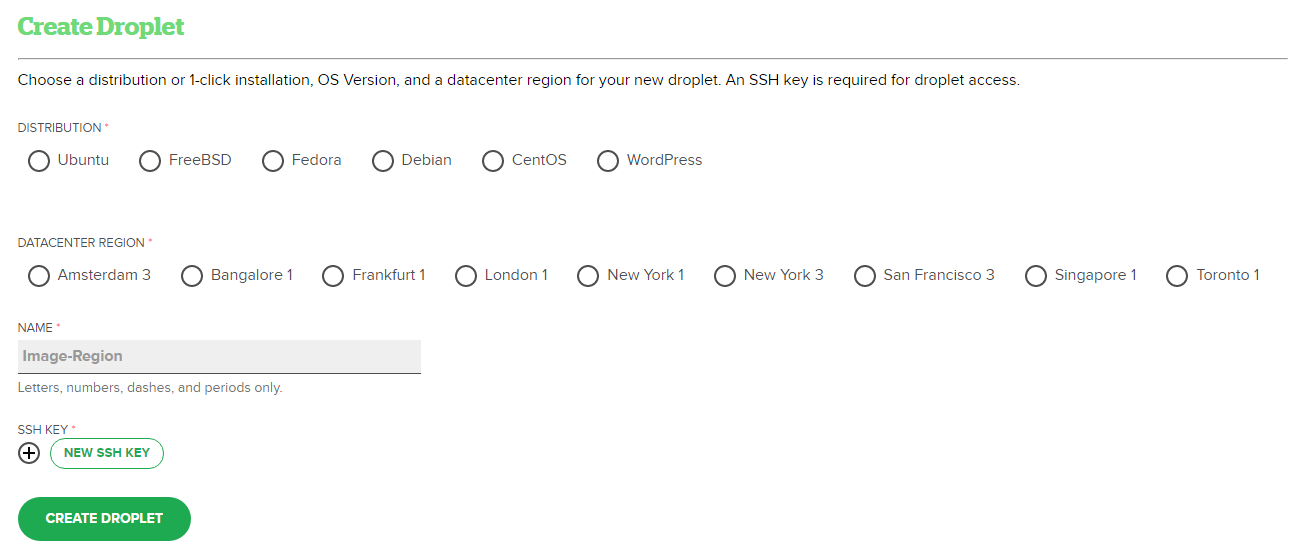Choose FreeBSD as the distribution
This screenshot has height=553, width=1294.
150,161
